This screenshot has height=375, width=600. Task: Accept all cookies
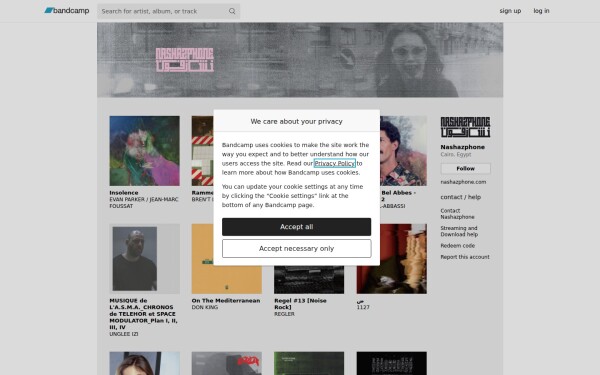pos(297,227)
